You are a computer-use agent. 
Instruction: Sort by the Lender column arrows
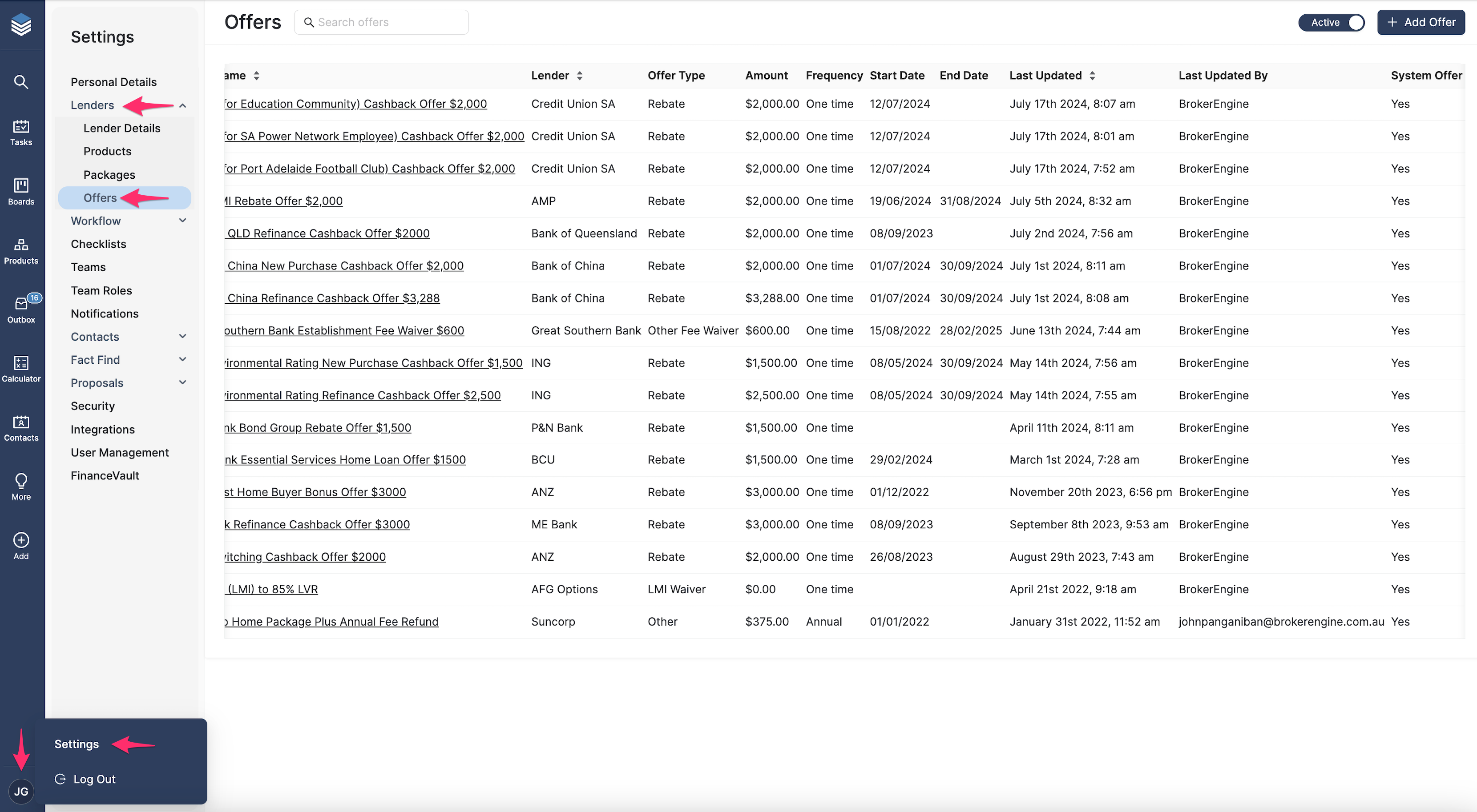[580, 76]
